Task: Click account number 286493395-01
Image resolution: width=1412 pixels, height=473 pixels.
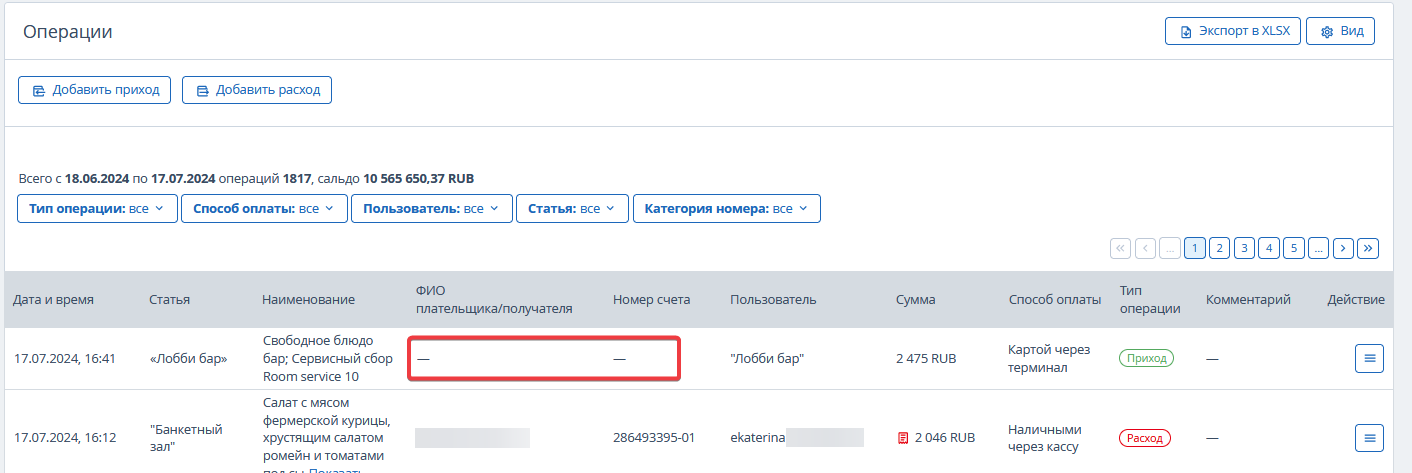Action: pos(654,438)
